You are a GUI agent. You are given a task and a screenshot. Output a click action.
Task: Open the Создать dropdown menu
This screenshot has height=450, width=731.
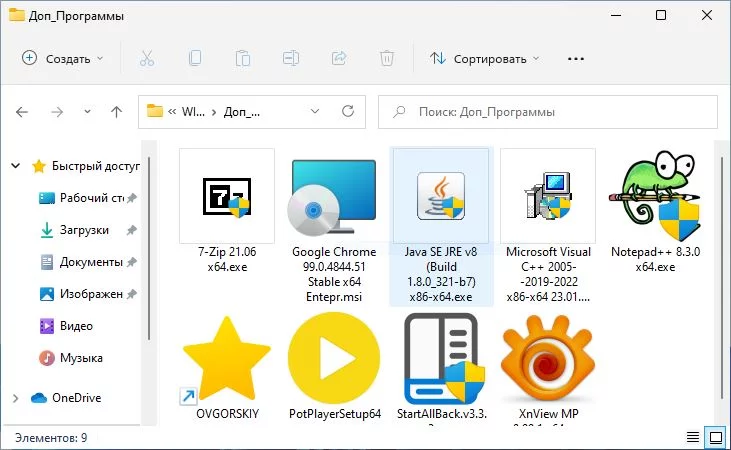[x=62, y=59]
